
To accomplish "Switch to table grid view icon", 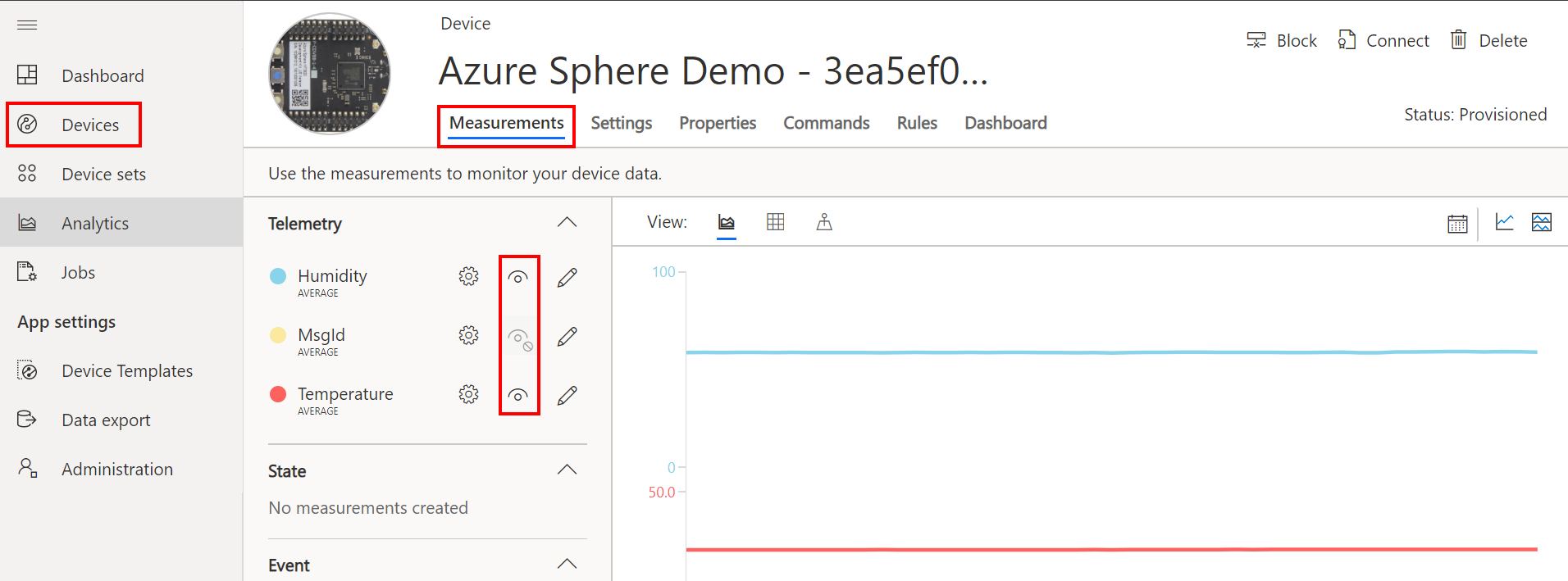I will tap(776, 222).
